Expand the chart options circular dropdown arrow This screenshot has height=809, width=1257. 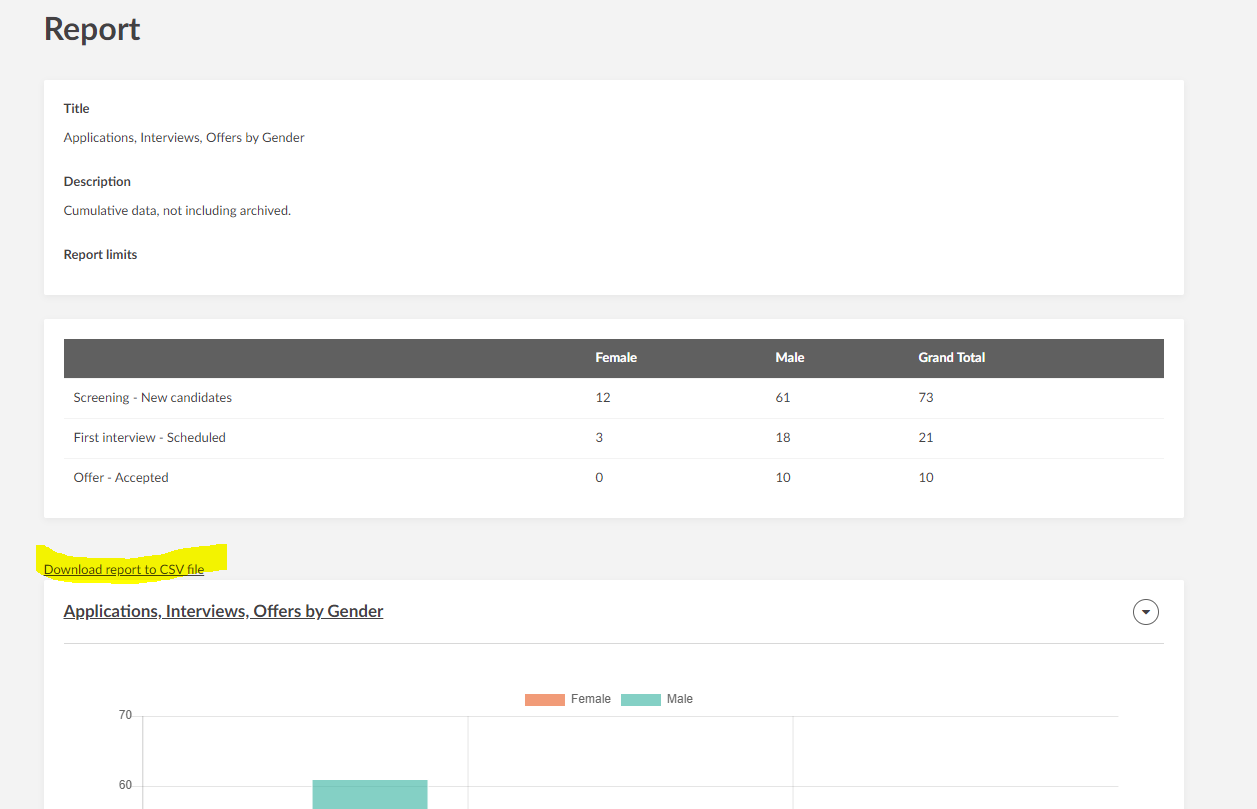click(1145, 612)
